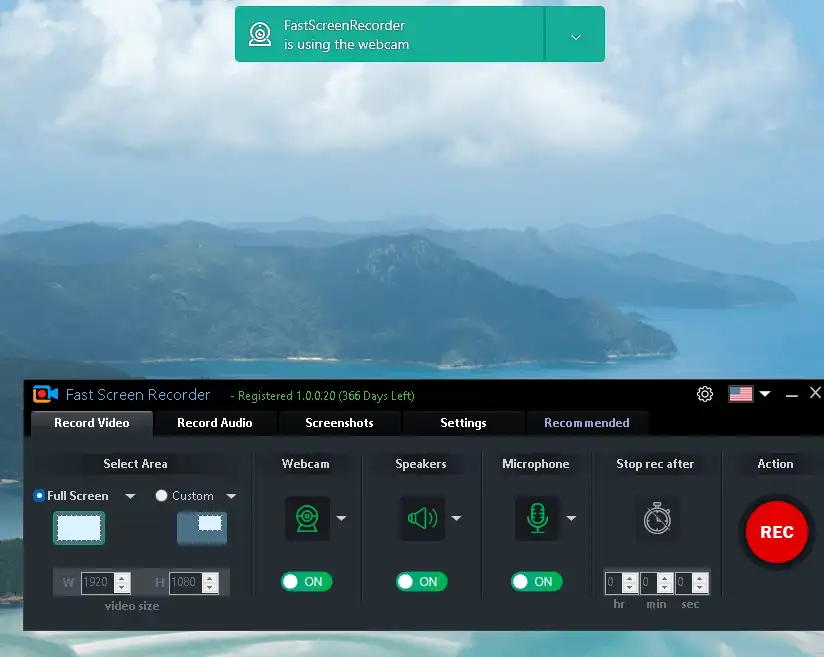Screen dimensions: 824x657
Task: Select the Custom area radio button
Action: point(160,495)
